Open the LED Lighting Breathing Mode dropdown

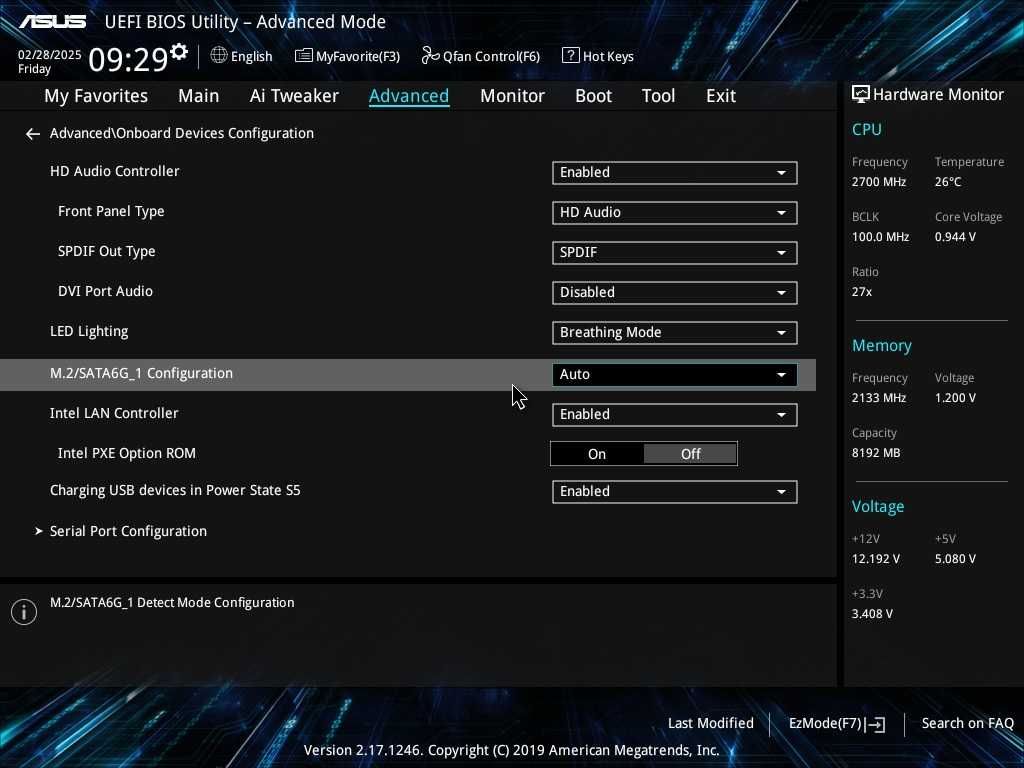(x=675, y=332)
